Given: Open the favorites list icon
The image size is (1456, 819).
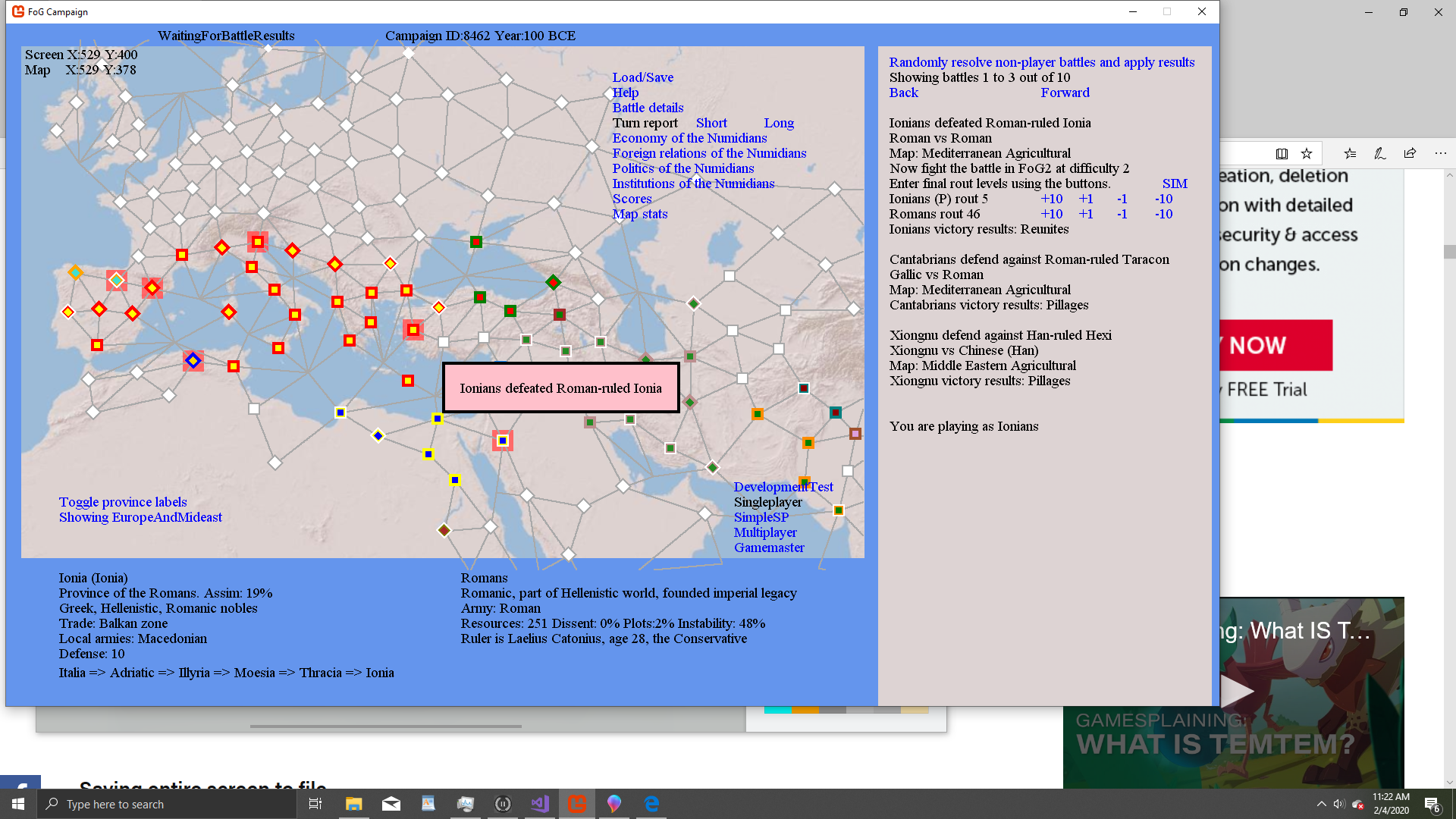Looking at the screenshot, I should (x=1350, y=153).
